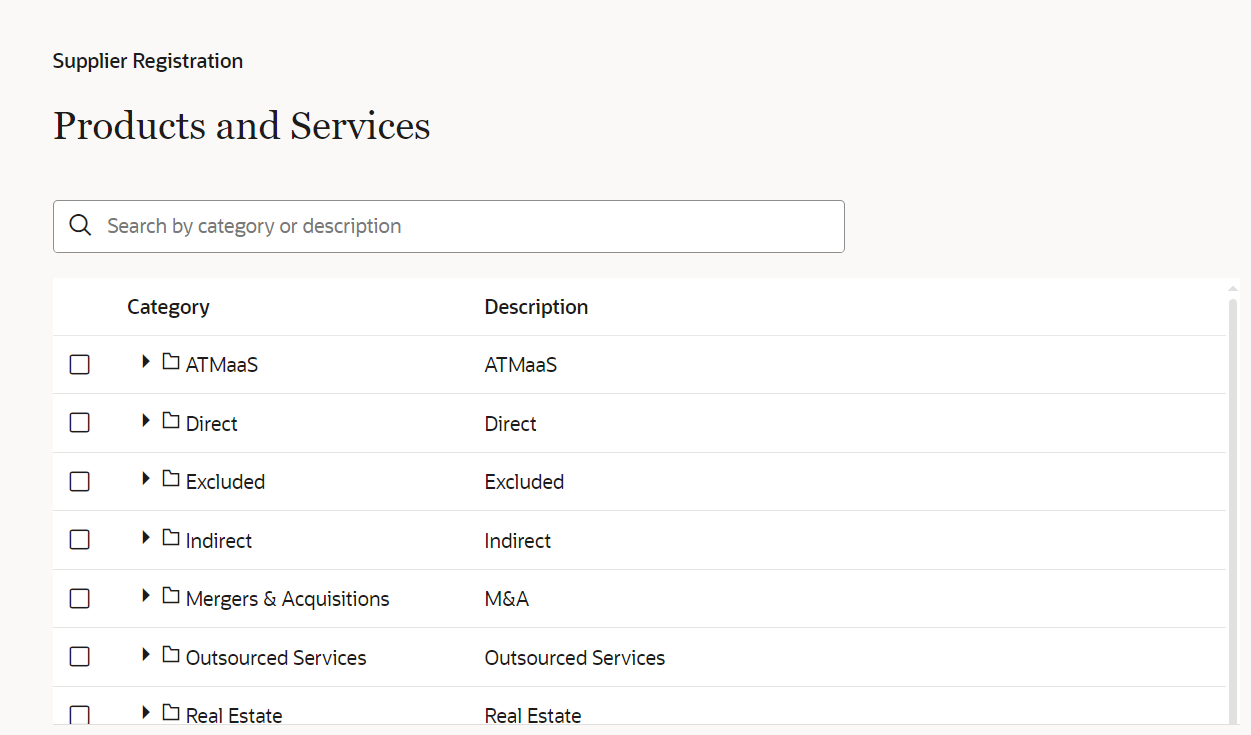Click the Excluded folder icon
1251x735 pixels.
(171, 479)
